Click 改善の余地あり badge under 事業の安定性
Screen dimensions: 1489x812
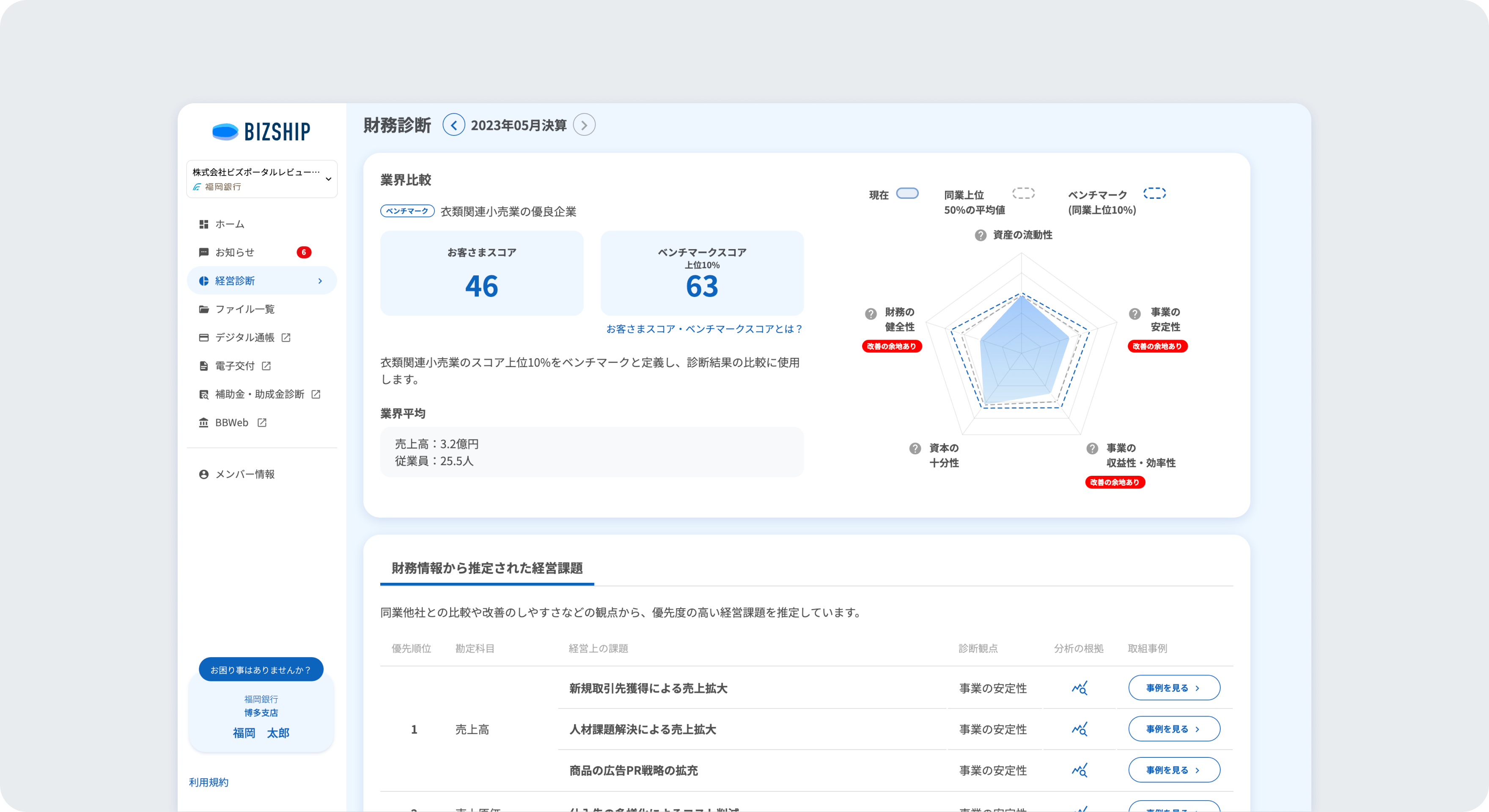pyautogui.click(x=1157, y=346)
